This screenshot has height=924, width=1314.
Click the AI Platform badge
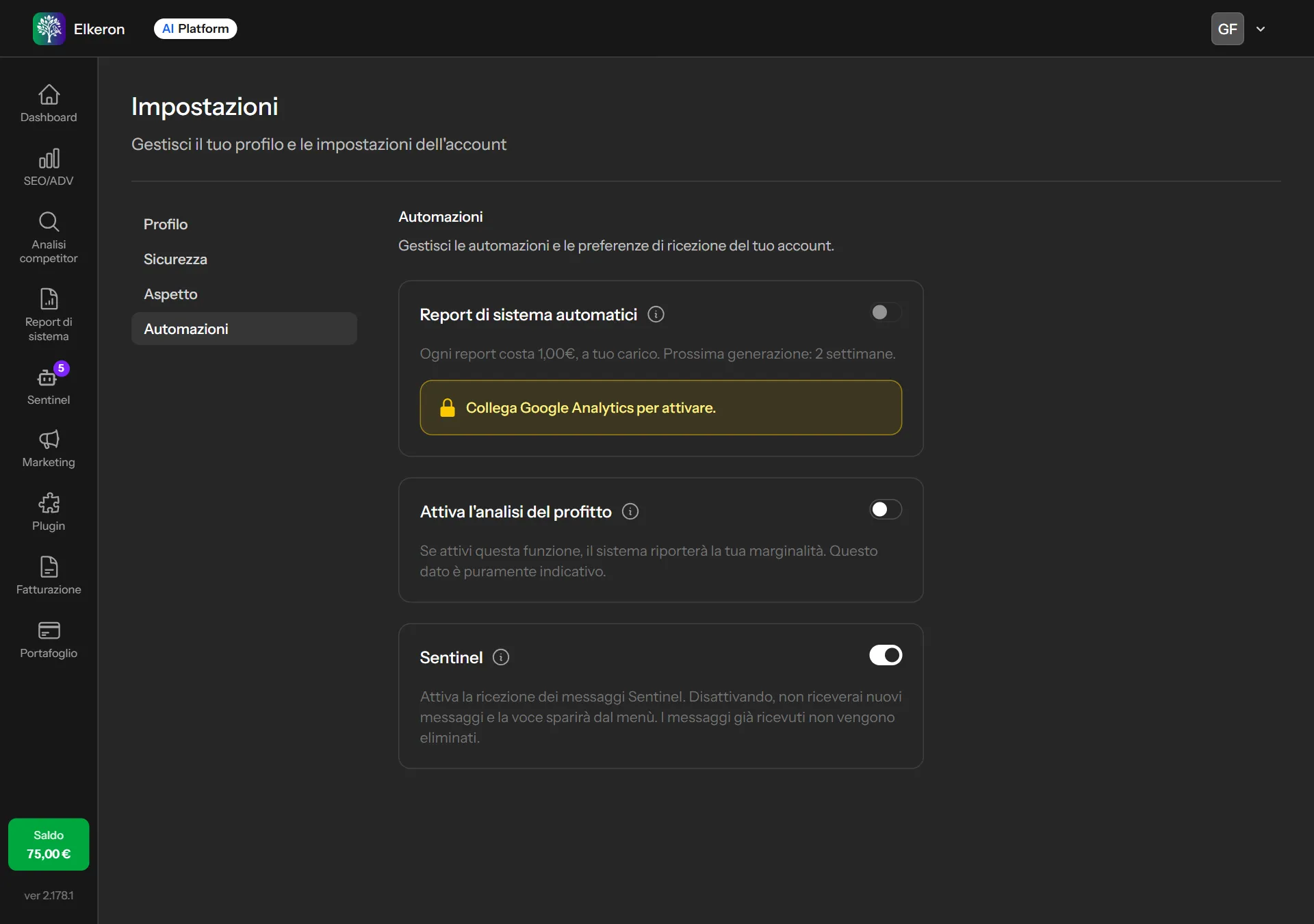coord(196,29)
